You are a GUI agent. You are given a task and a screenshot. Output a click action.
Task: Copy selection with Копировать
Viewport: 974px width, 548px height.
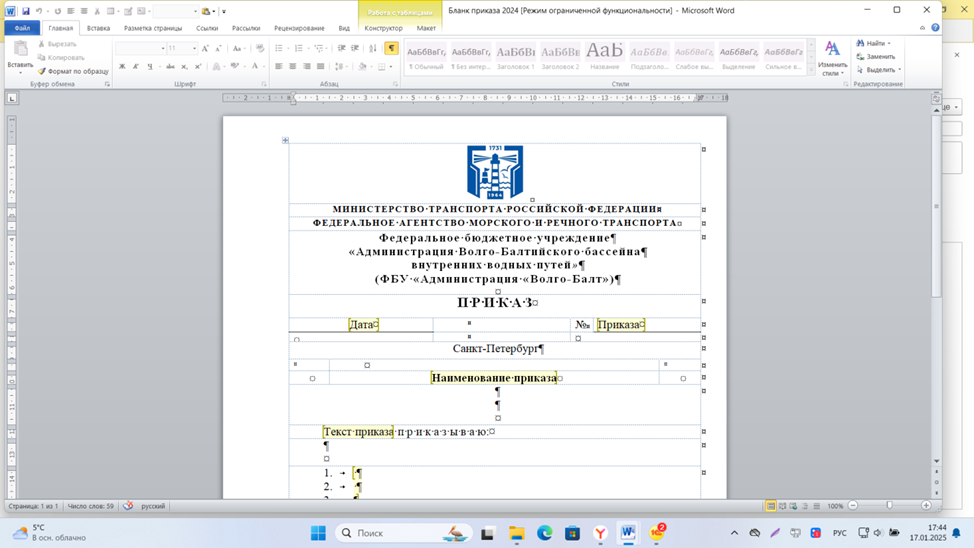click(60, 57)
